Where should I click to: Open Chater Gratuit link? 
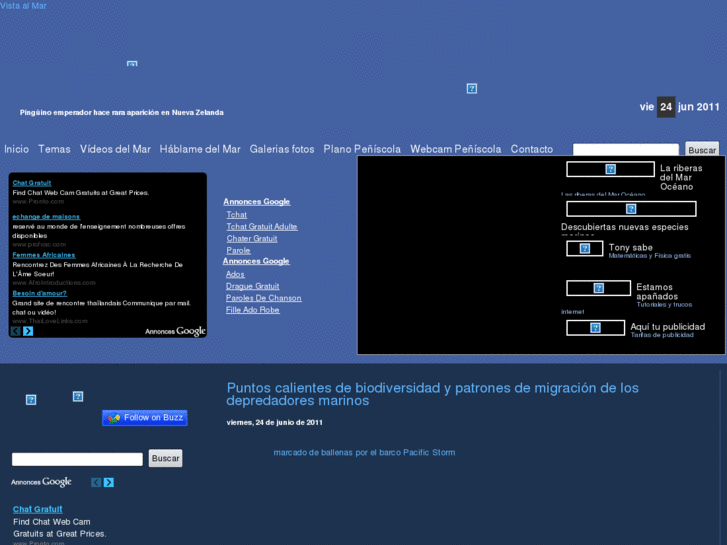coord(252,238)
